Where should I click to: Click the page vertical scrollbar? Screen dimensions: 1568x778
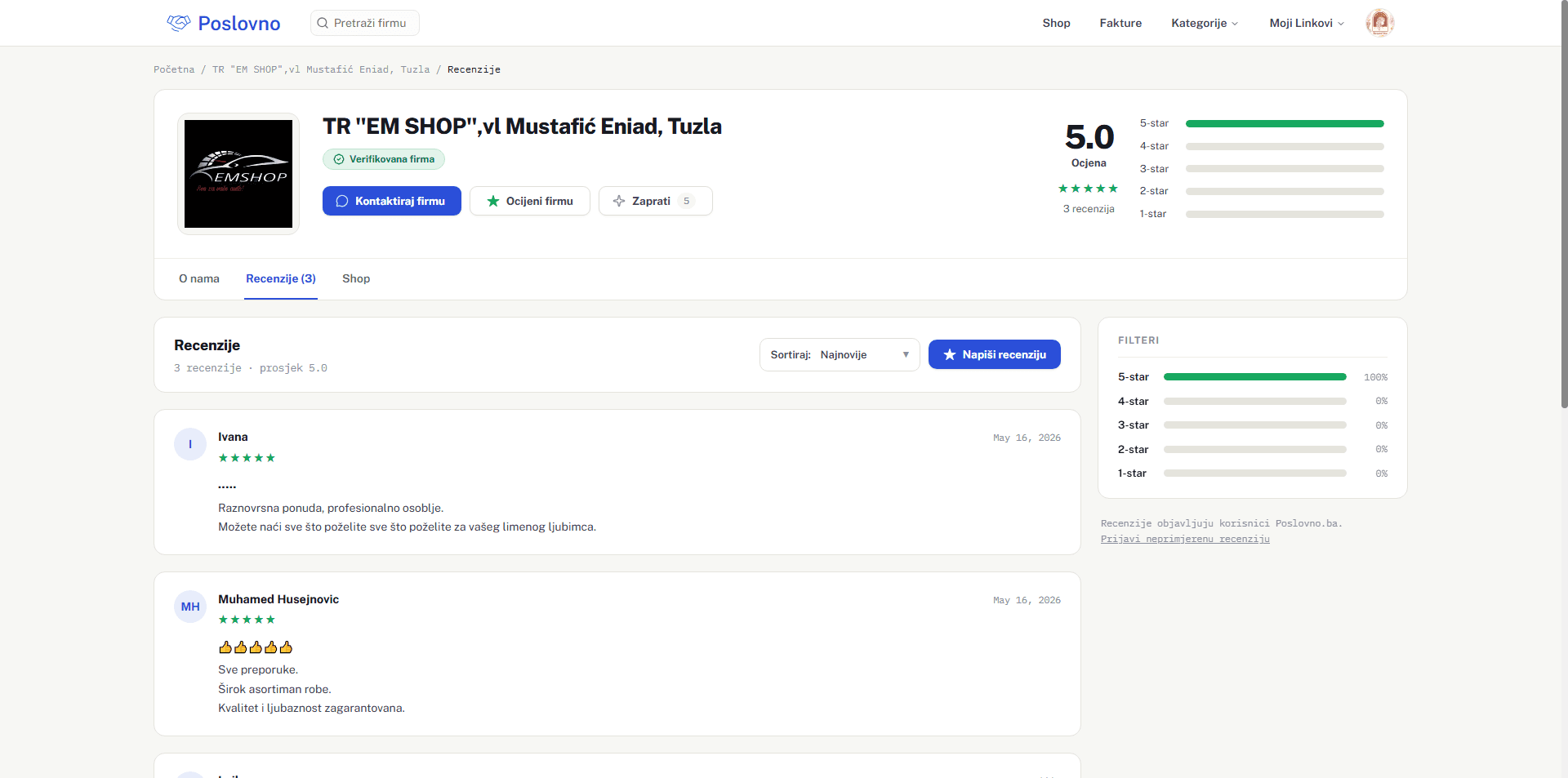1564,204
